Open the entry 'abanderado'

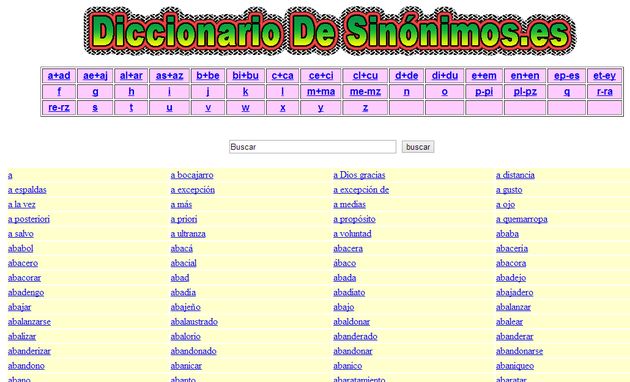[355, 336]
